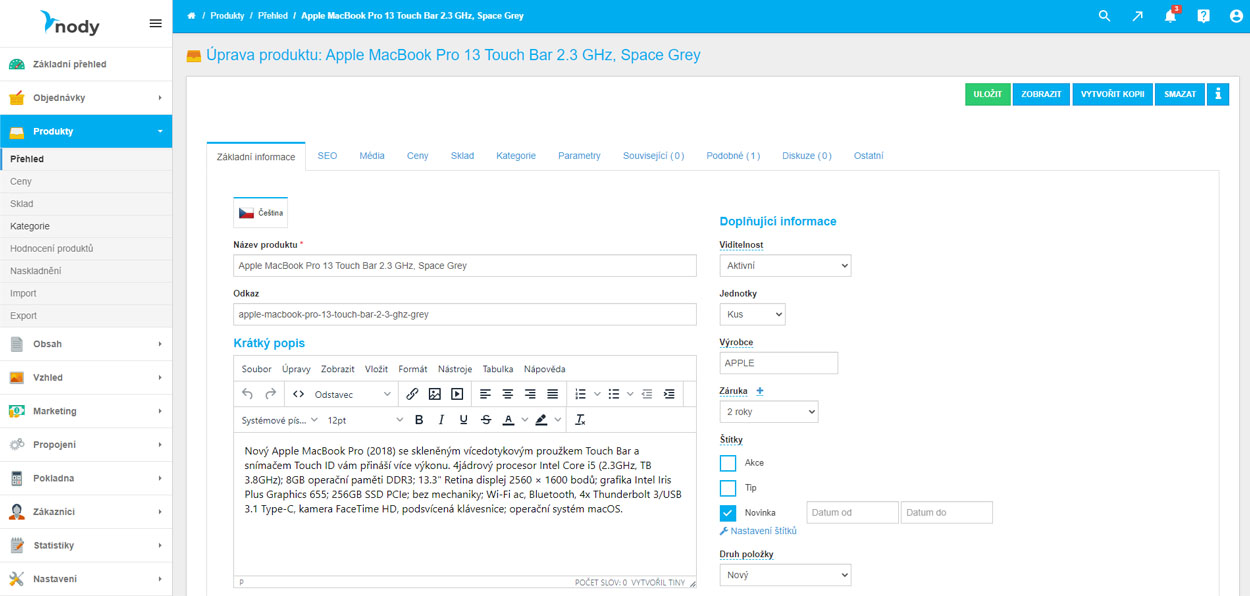The width and height of the screenshot is (1250, 596).
Task: Click the highlight background color swatch button
Action: pyautogui.click(x=541, y=420)
